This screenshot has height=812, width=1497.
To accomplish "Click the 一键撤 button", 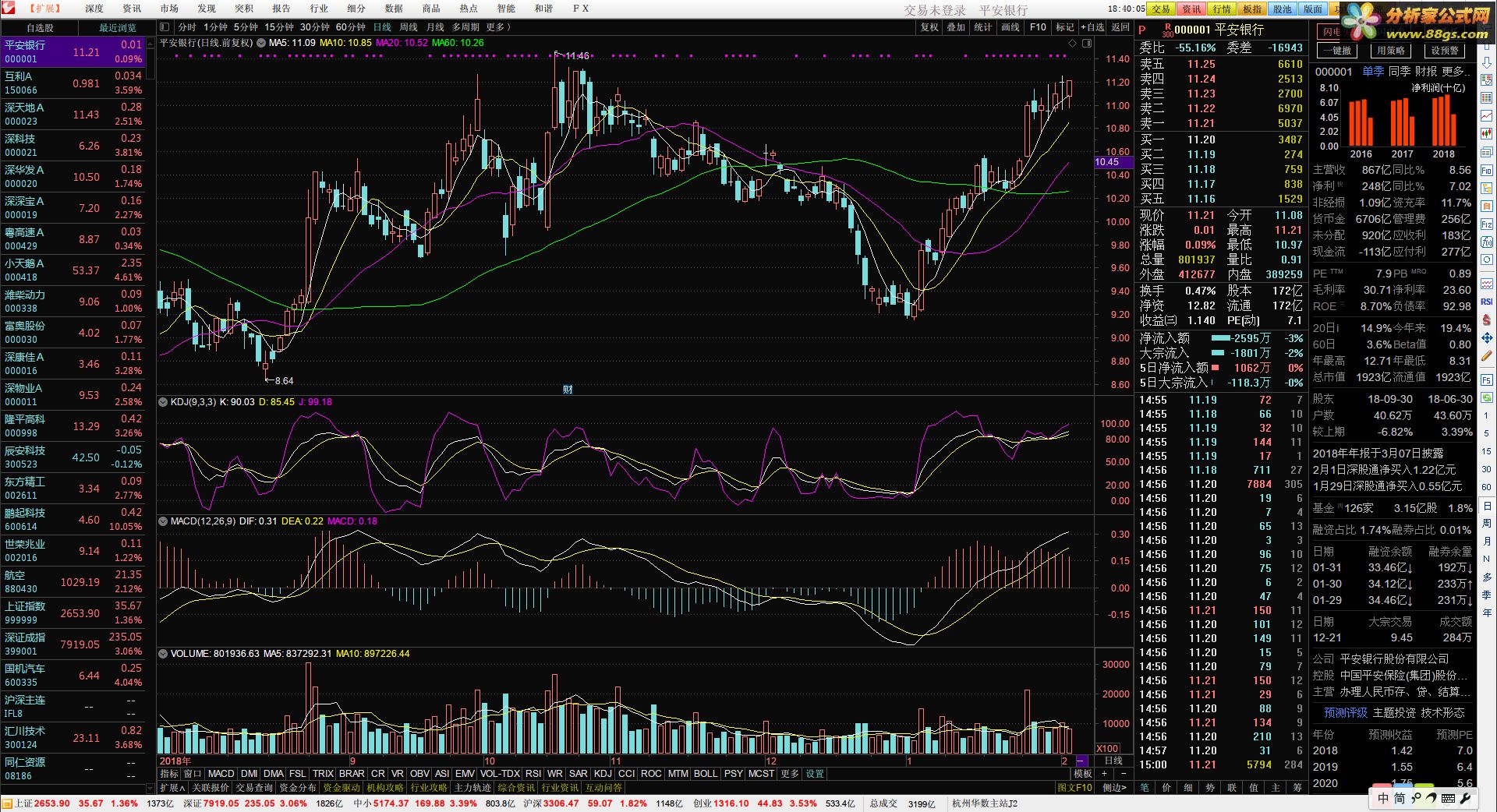I will tap(1336, 51).
